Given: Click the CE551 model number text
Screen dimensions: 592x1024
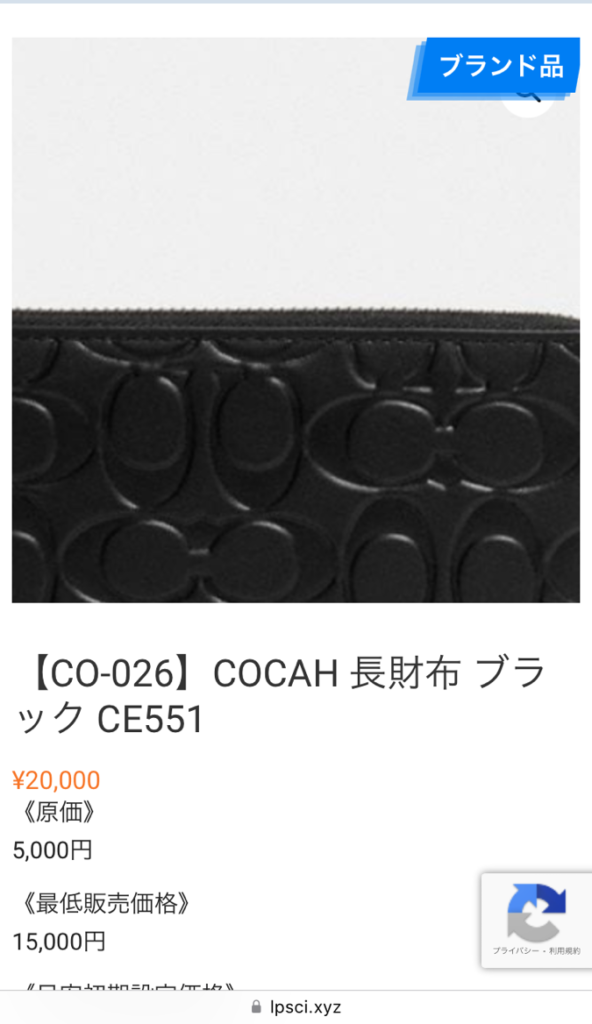Looking at the screenshot, I should [x=150, y=720].
